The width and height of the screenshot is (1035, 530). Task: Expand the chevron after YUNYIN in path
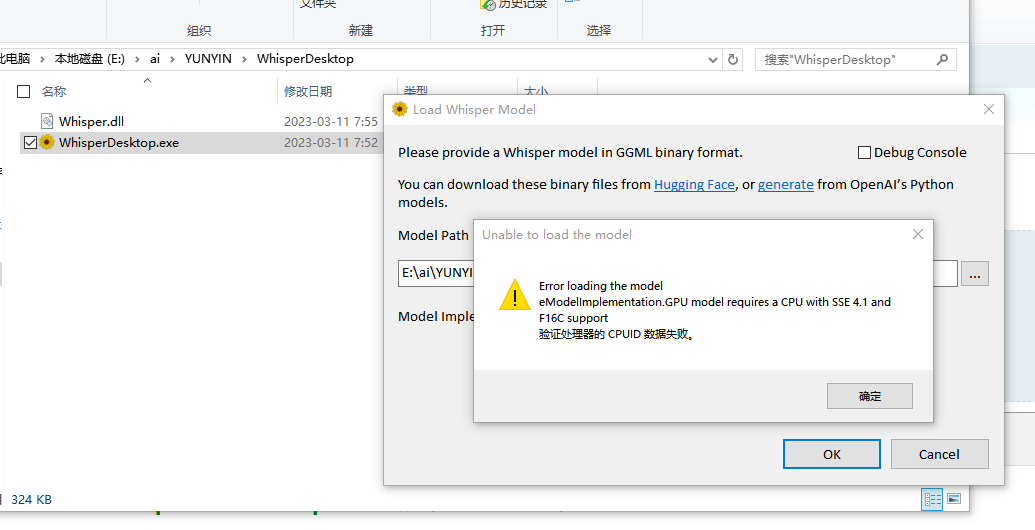244,59
